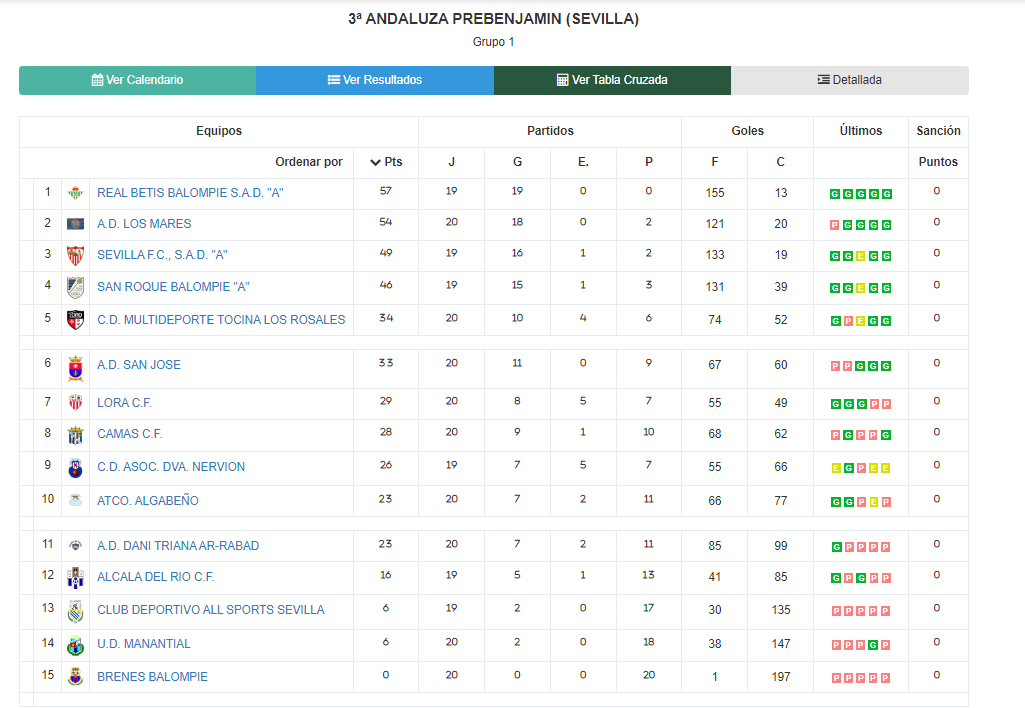Click the Equipos column header
Image resolution: width=1025 pixels, height=708 pixels.
coord(219,131)
